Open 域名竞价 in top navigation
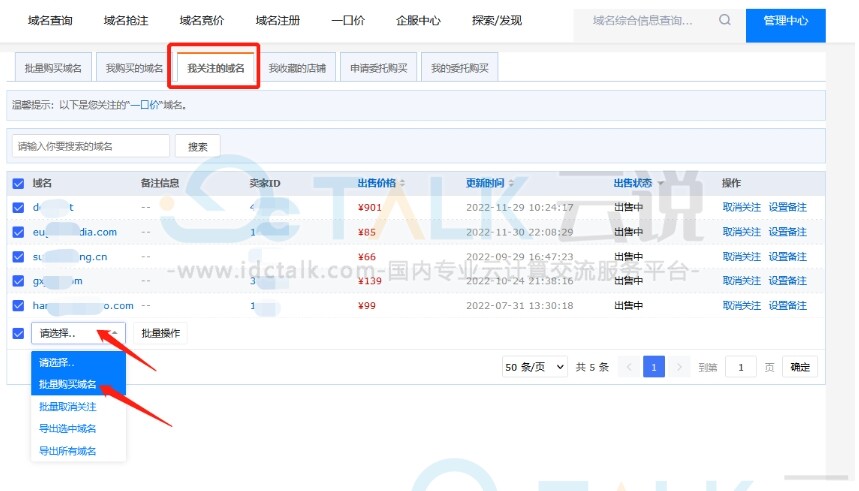The image size is (859, 491). [202, 21]
